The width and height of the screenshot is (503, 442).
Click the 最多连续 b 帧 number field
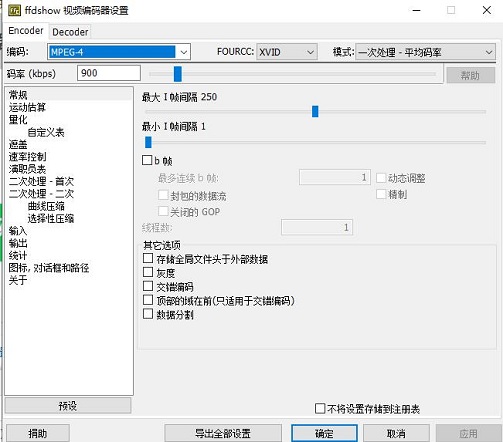[335, 177]
